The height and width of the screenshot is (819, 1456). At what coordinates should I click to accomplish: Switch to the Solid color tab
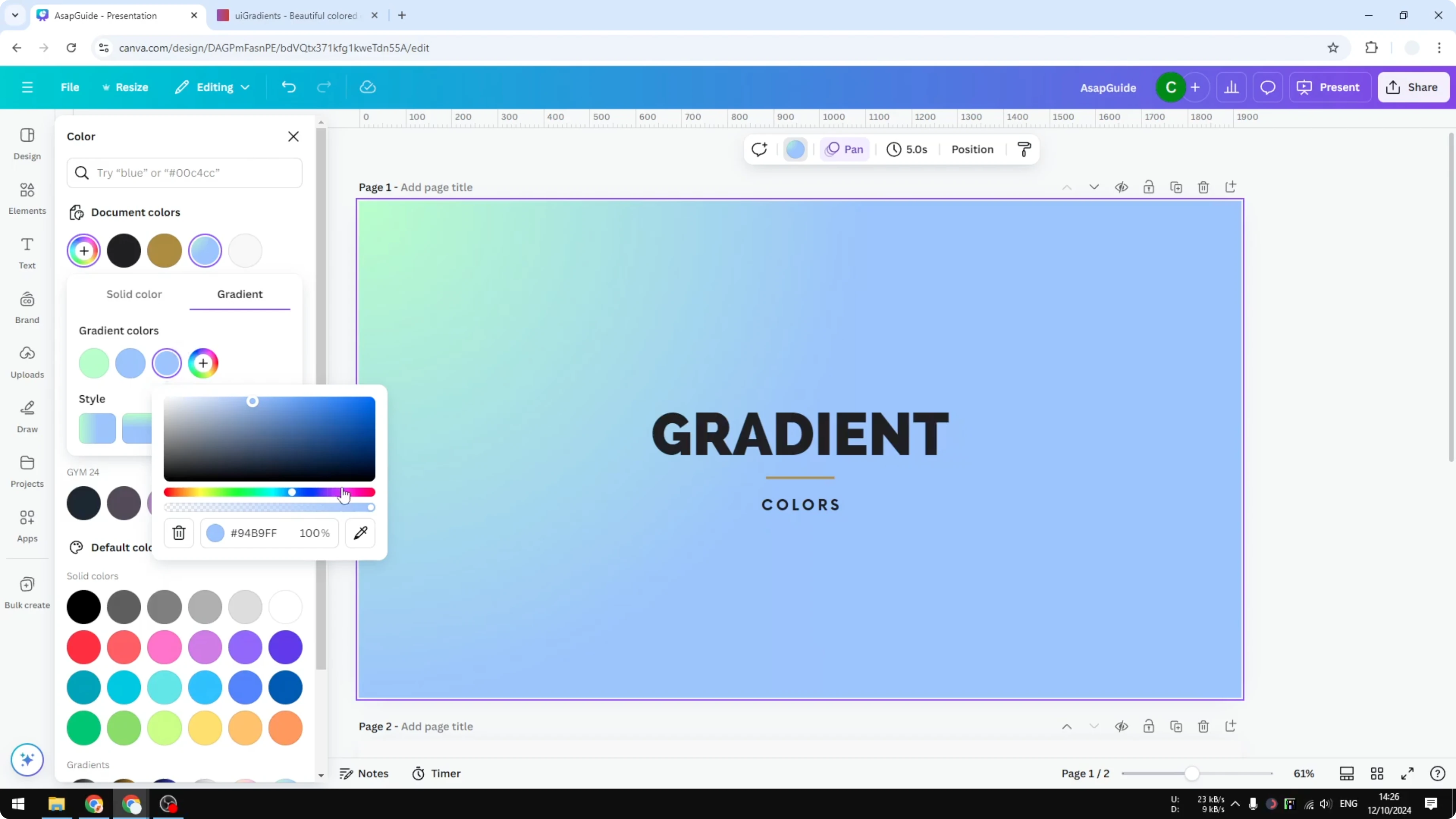[x=134, y=294]
